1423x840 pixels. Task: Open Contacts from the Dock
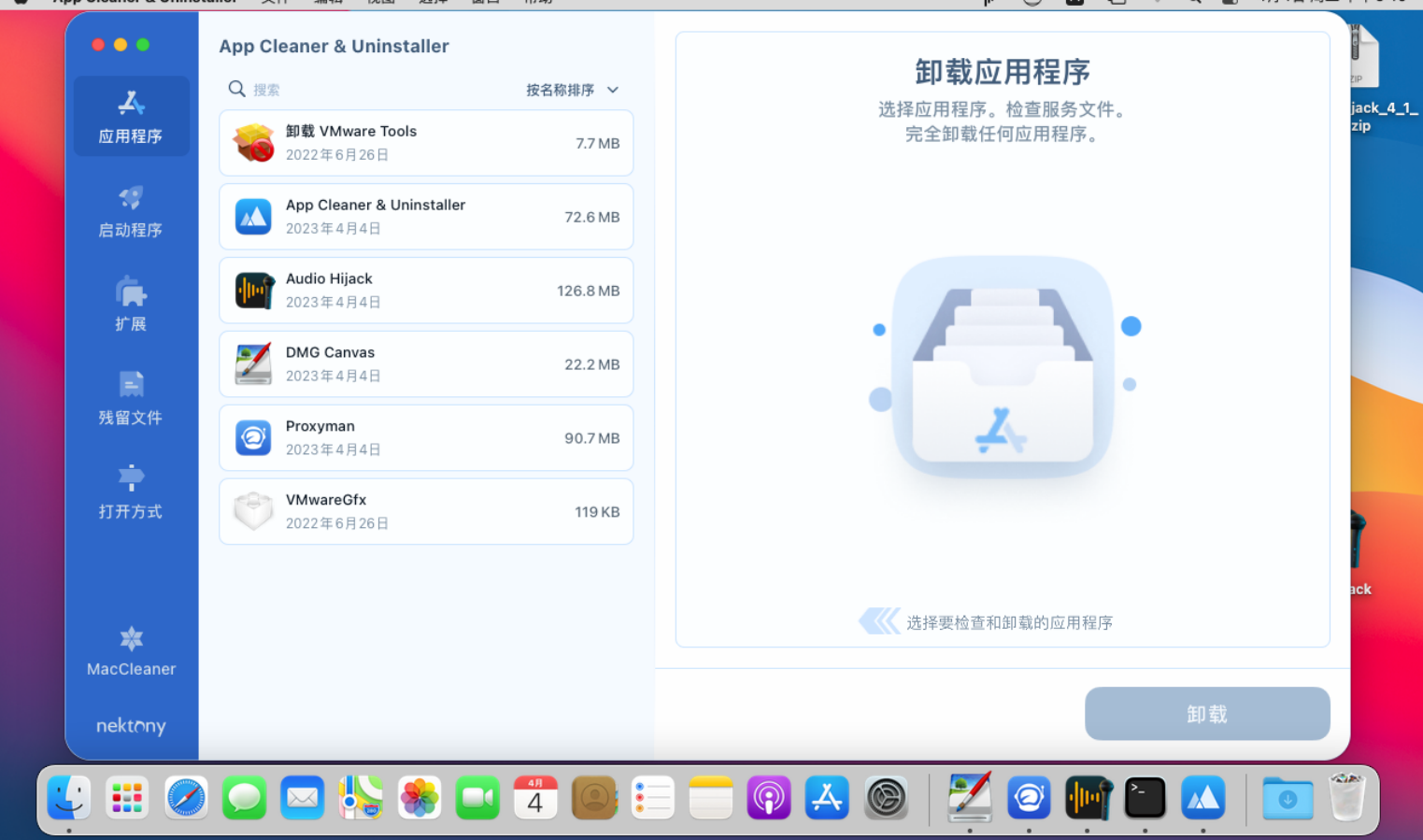point(594,798)
